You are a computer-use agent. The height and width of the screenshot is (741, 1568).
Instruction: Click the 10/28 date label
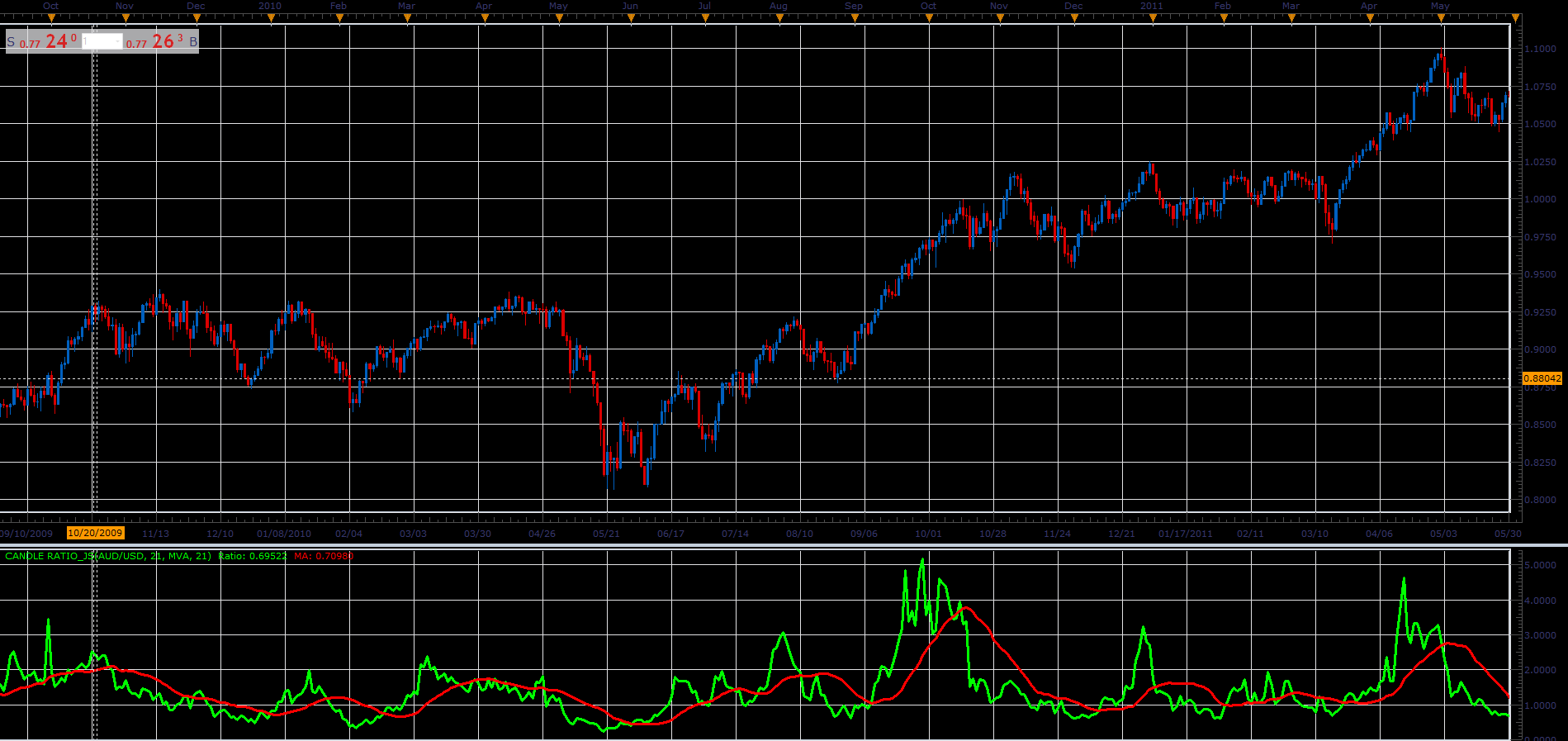point(993,534)
